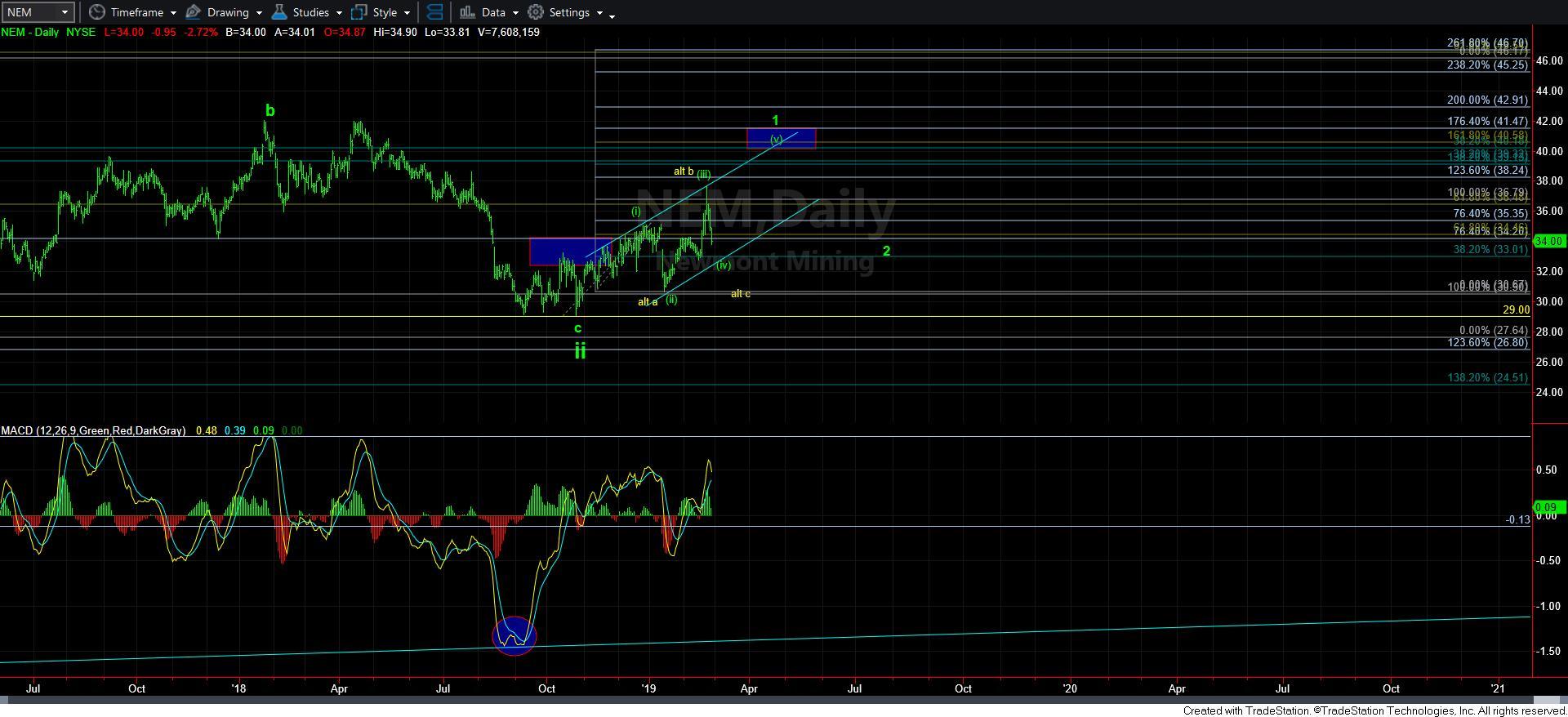The height and width of the screenshot is (717, 1568).
Task: Click the '238.20% (45.25)' Fibonacci label
Action: [1487, 65]
